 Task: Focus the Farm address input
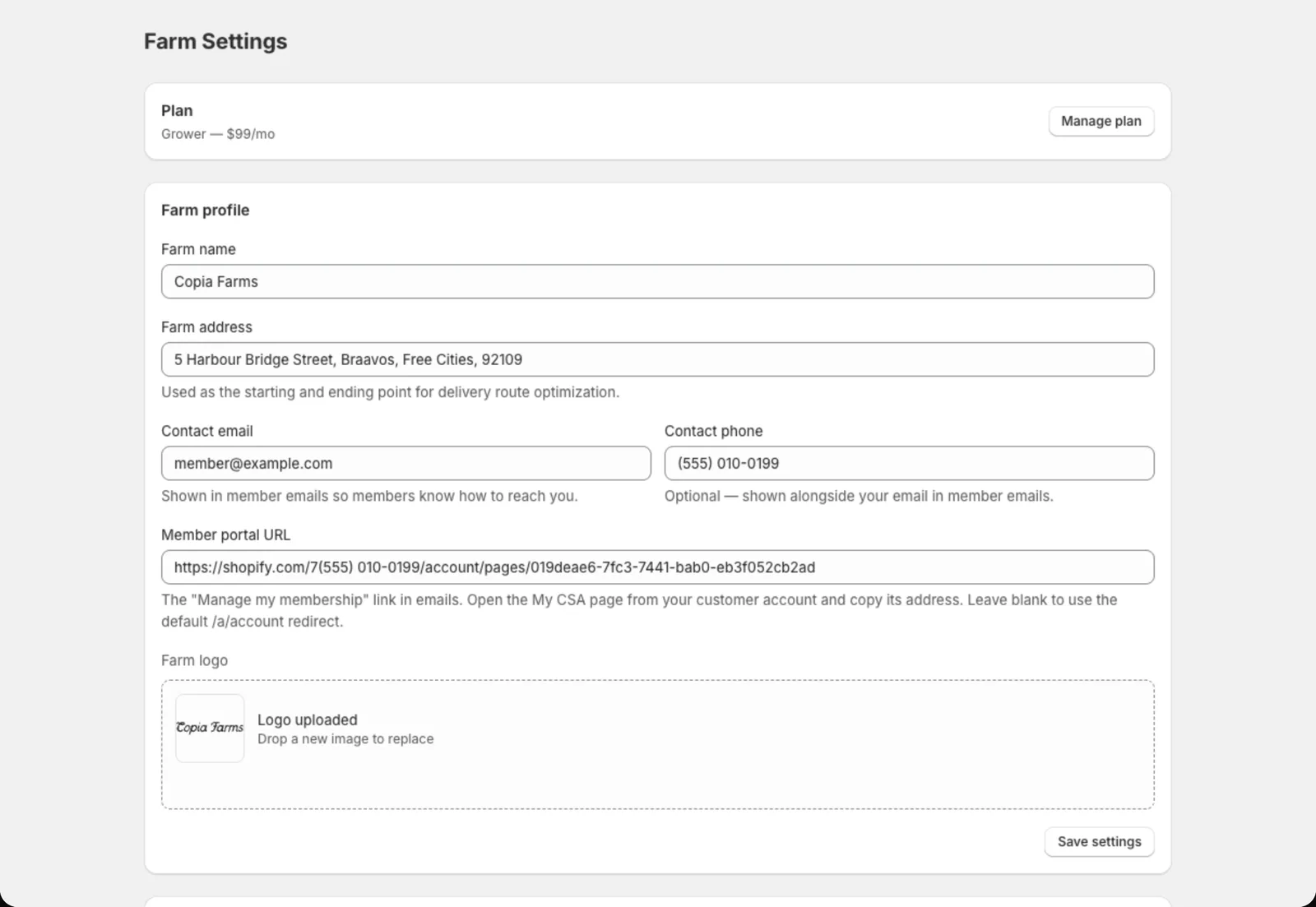pos(657,359)
